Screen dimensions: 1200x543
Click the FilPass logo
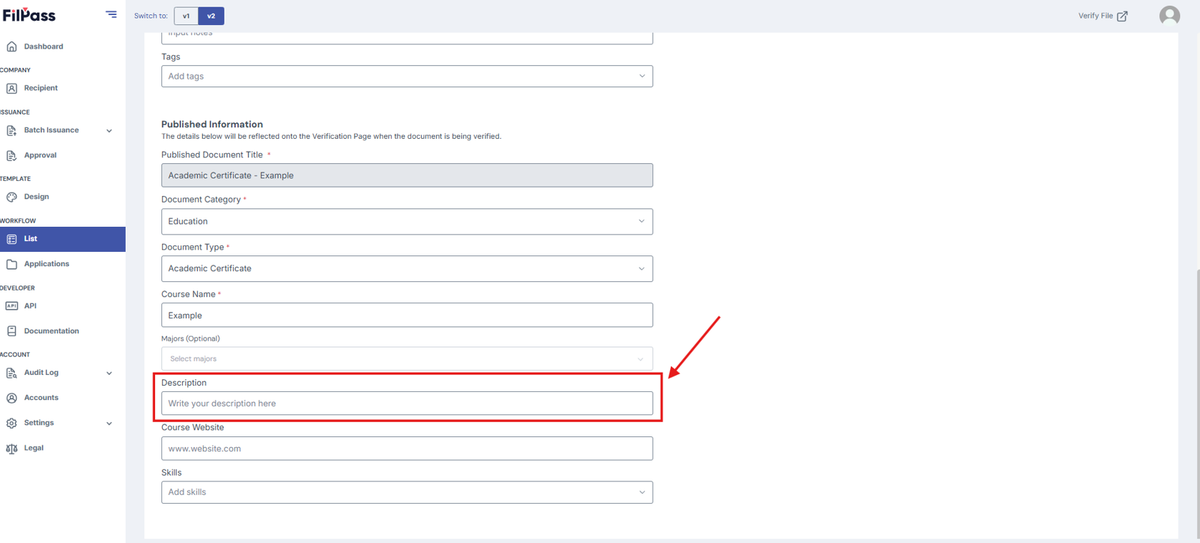click(x=28, y=15)
